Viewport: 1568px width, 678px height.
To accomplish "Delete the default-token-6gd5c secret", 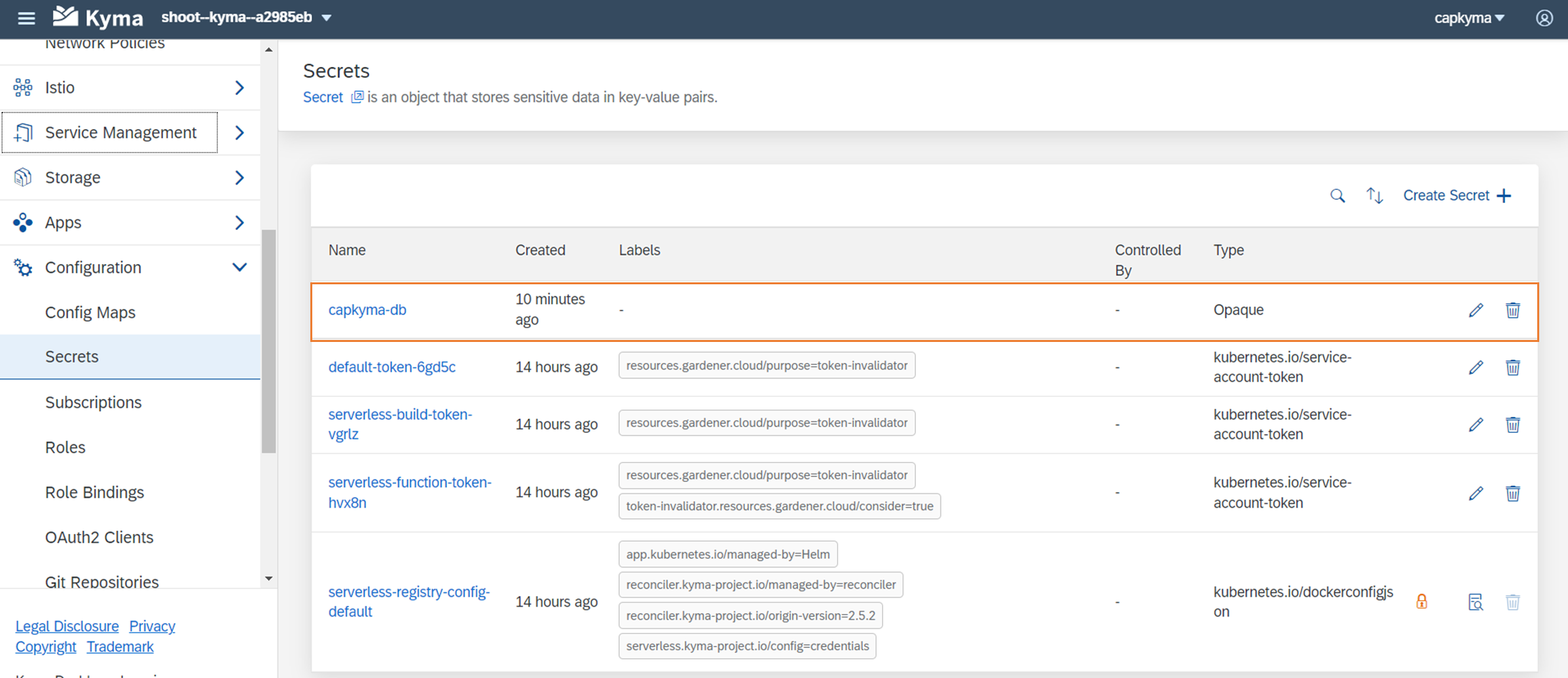I will click(x=1512, y=367).
